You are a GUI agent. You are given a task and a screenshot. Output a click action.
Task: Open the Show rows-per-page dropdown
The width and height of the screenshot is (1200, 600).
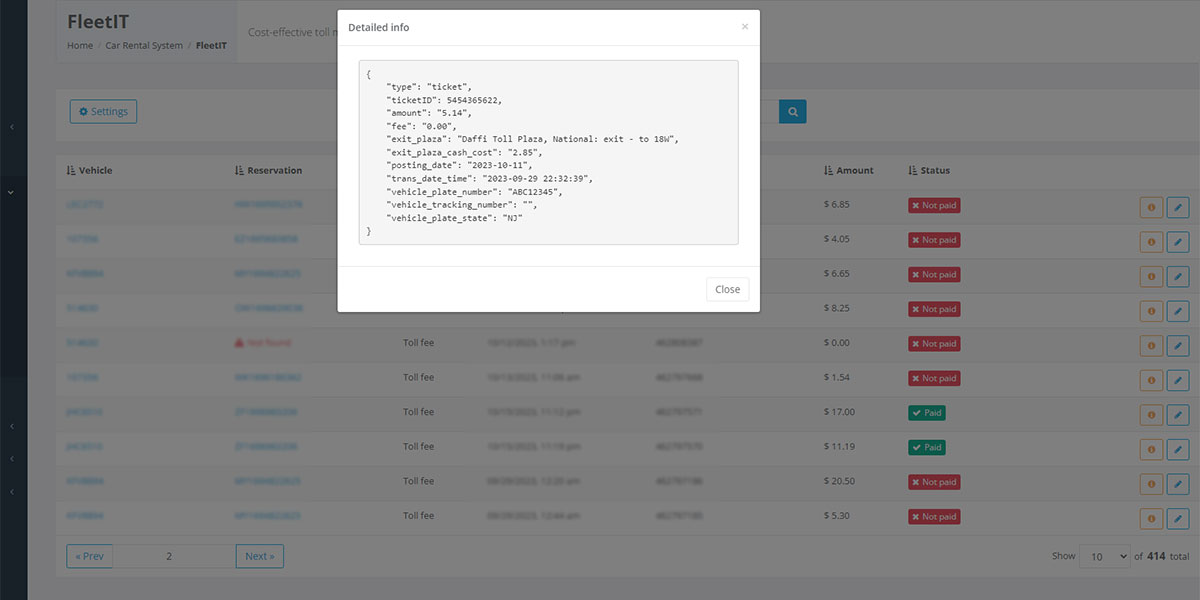point(1104,556)
